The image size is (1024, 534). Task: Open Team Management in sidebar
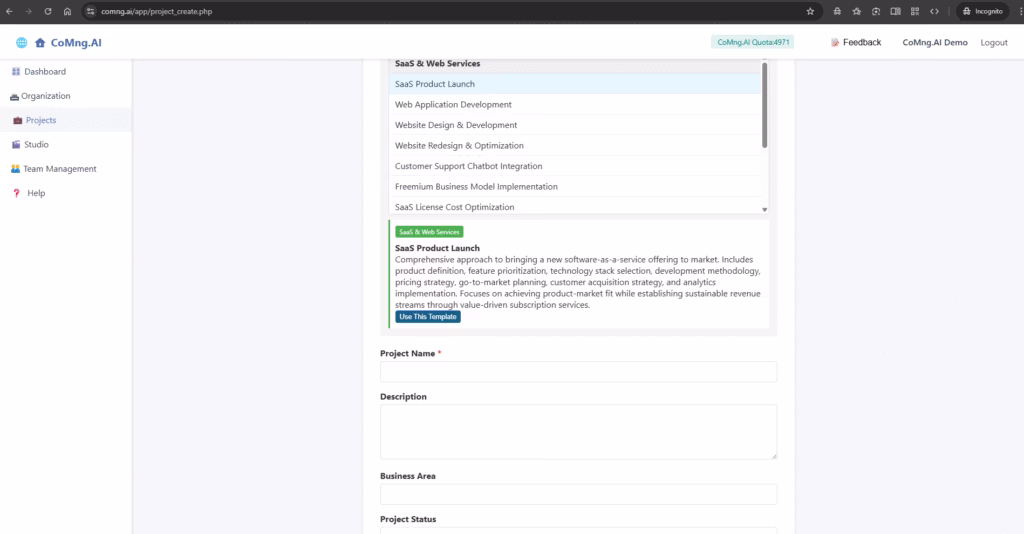click(x=54, y=168)
